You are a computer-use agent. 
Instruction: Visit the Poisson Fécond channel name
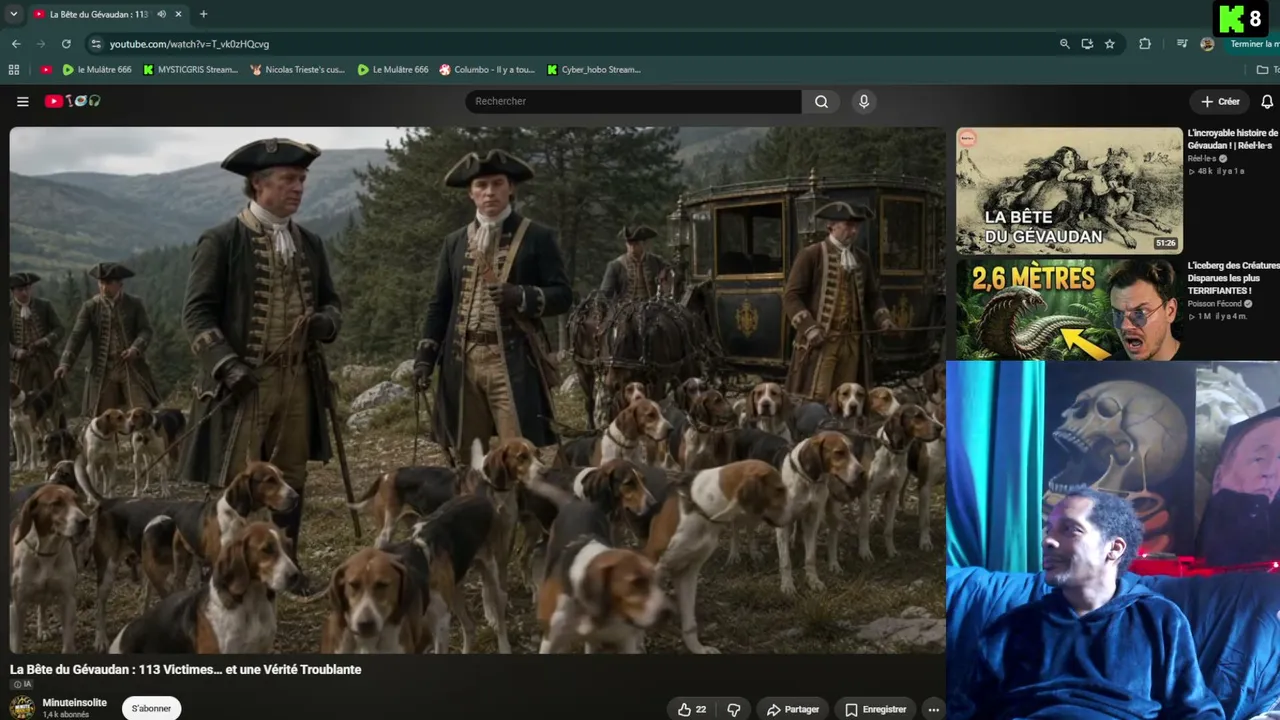1215,303
